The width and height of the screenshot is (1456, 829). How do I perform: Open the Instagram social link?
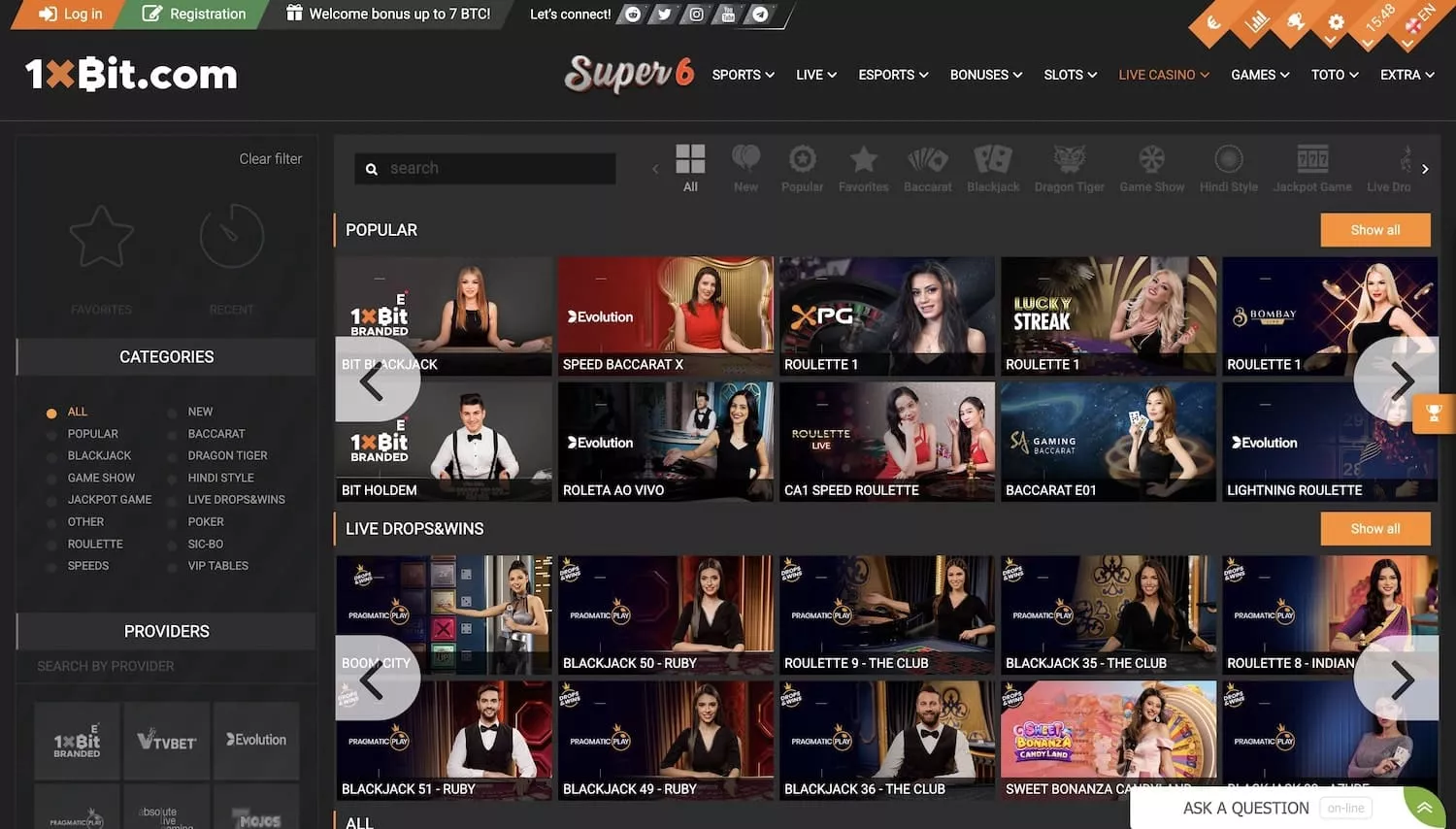(696, 15)
